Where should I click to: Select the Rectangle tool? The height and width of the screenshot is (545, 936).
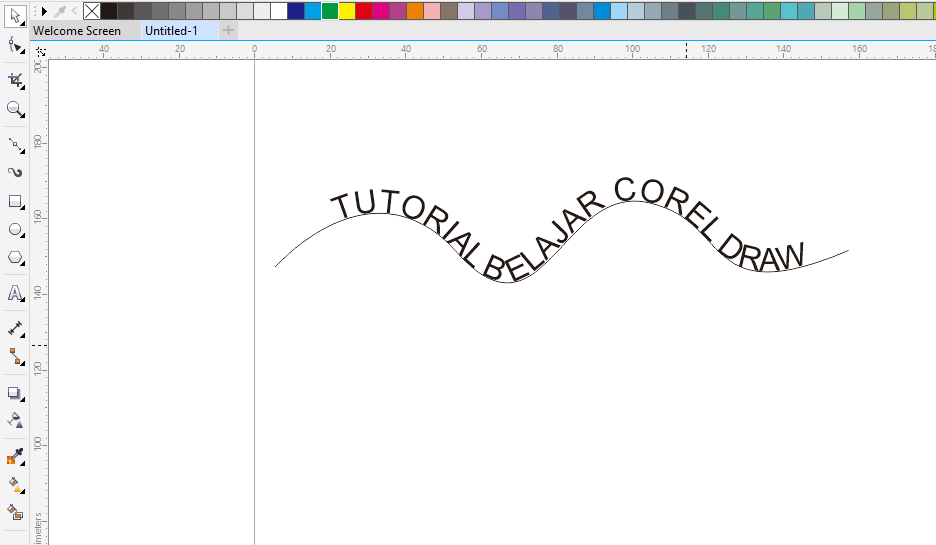coord(15,201)
